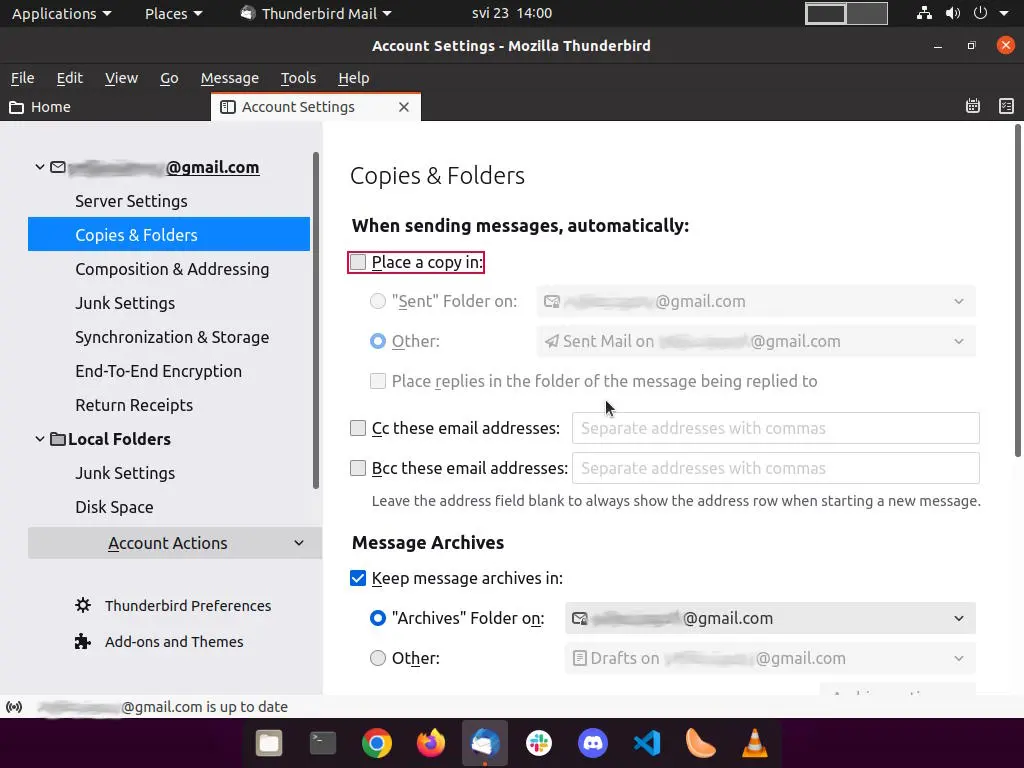Open the Sent Mail on gmail dropdown
The height and width of the screenshot is (768, 1024).
[756, 341]
